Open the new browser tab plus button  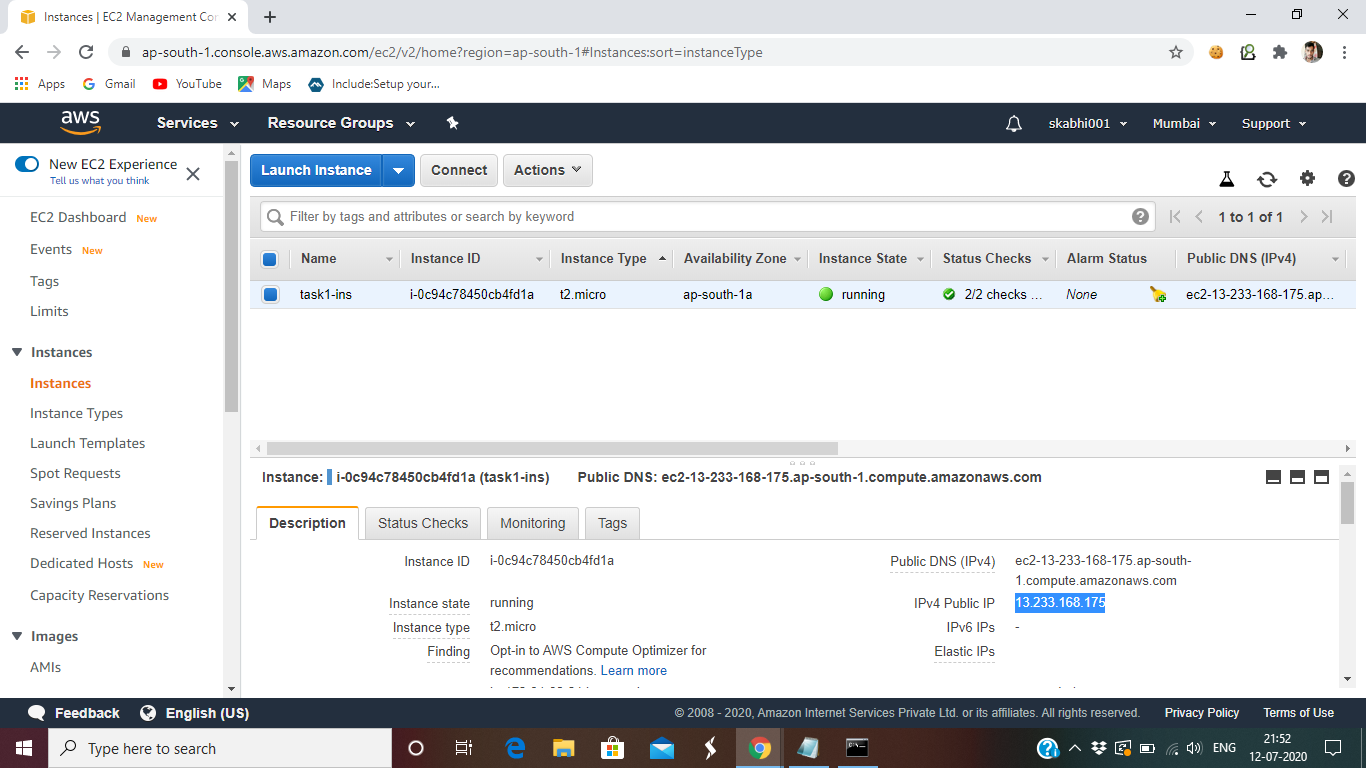pos(270,17)
